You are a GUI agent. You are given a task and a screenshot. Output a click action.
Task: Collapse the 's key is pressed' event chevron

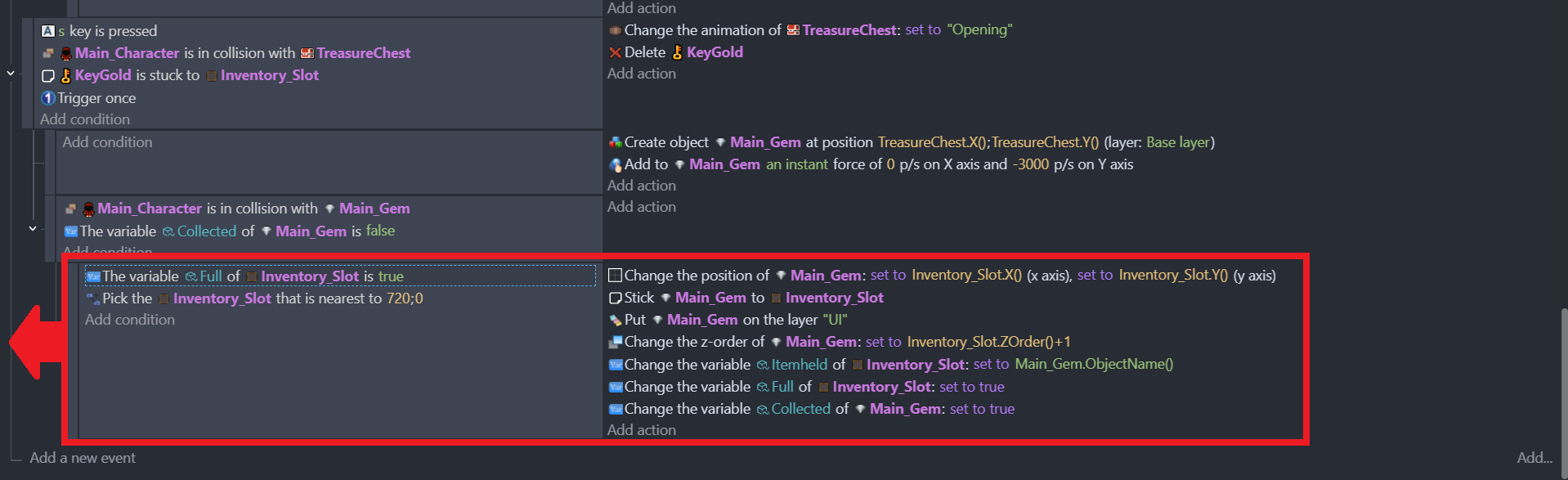[11, 74]
